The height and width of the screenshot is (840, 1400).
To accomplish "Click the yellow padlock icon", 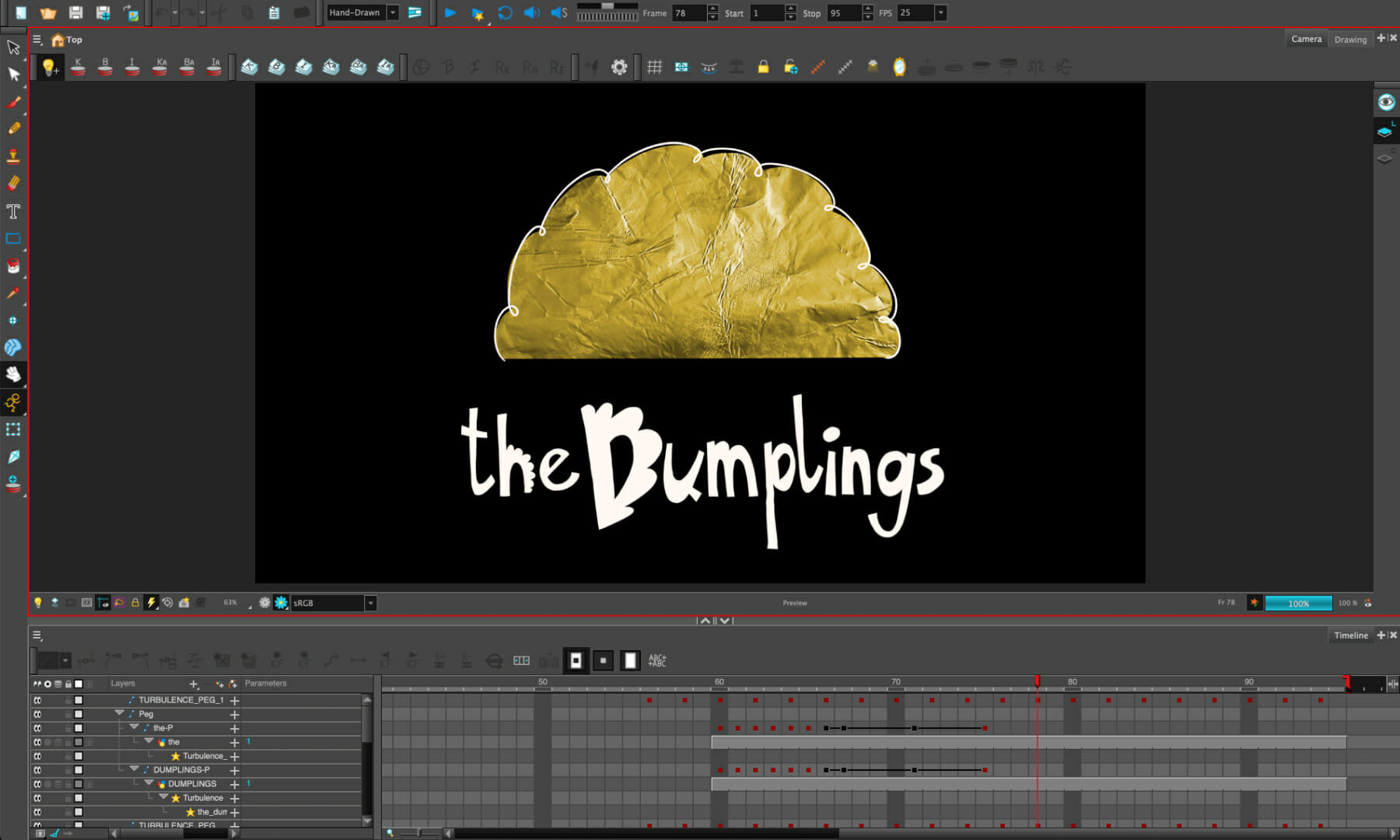I will click(763, 67).
